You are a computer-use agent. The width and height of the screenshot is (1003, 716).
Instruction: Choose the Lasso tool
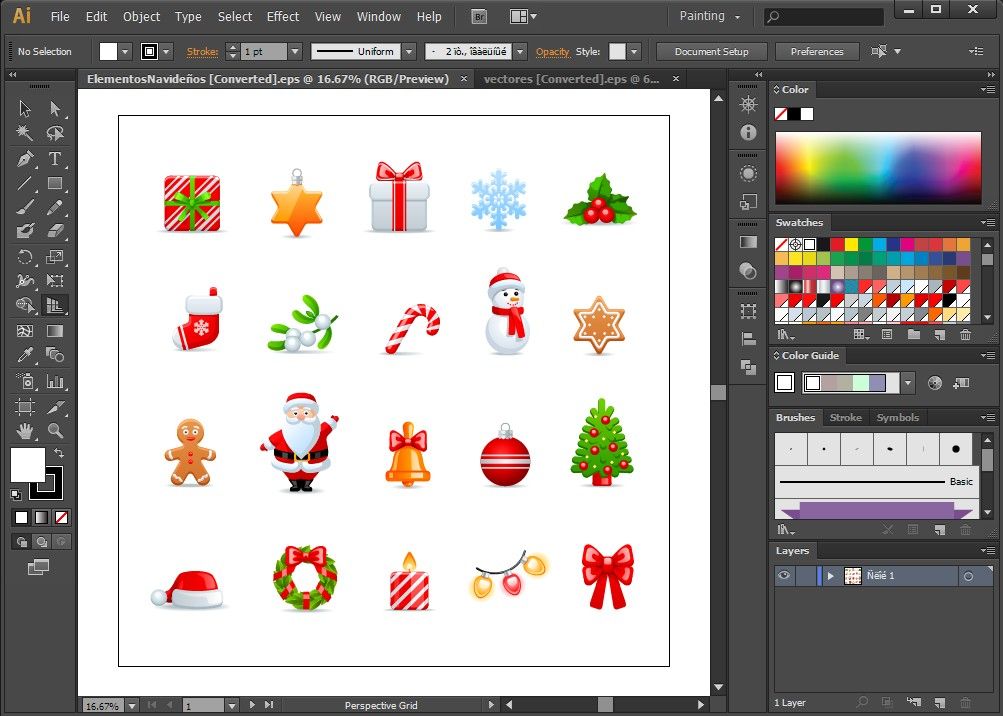tap(55, 133)
